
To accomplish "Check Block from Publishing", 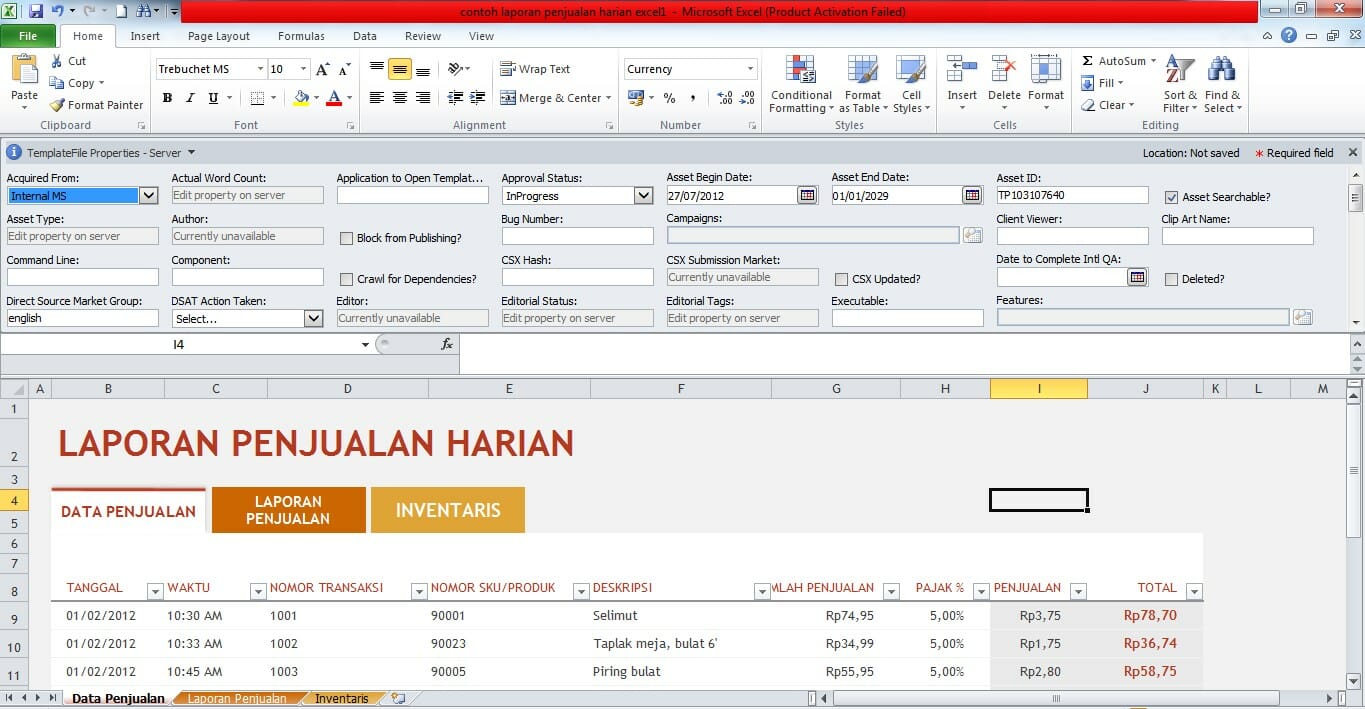I will click(345, 238).
